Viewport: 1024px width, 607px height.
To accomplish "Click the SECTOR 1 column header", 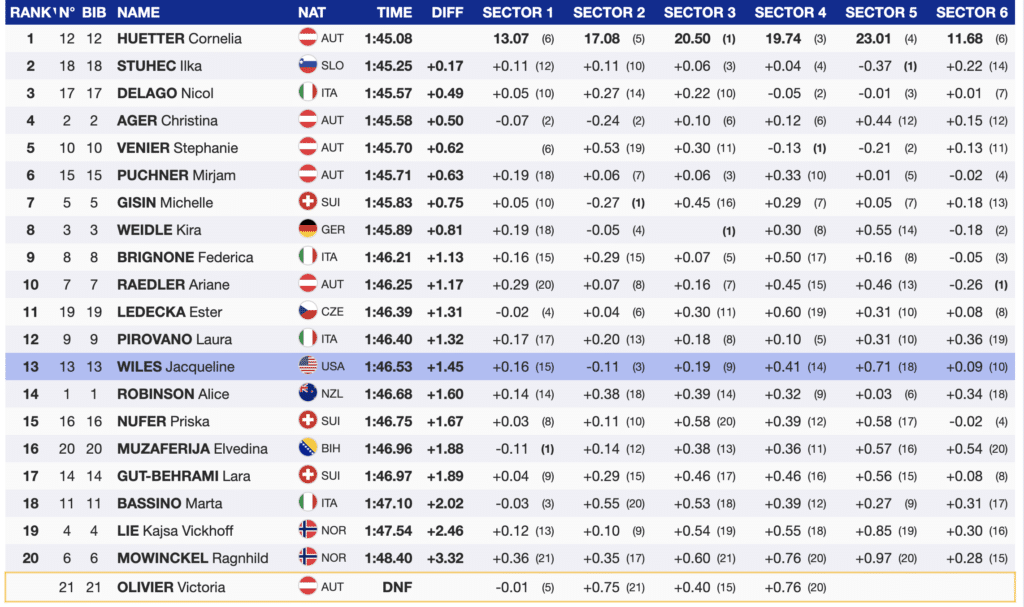I will [x=517, y=12].
